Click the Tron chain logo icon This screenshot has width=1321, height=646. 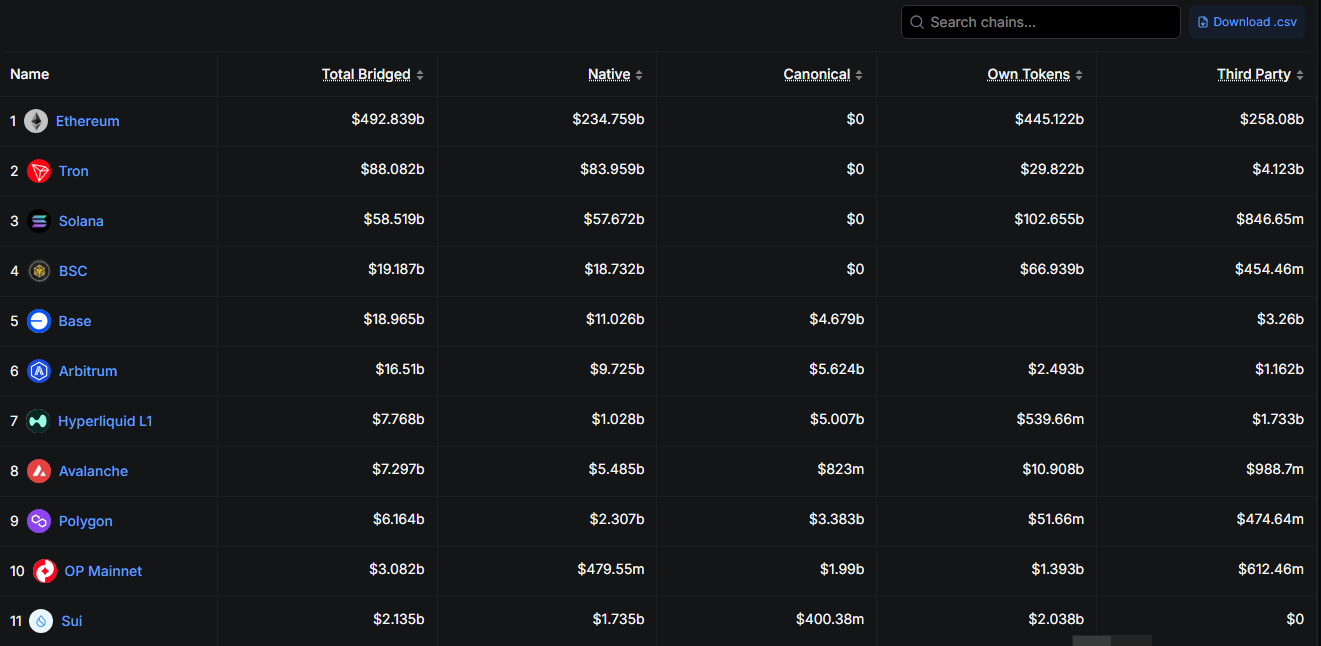(x=39, y=171)
